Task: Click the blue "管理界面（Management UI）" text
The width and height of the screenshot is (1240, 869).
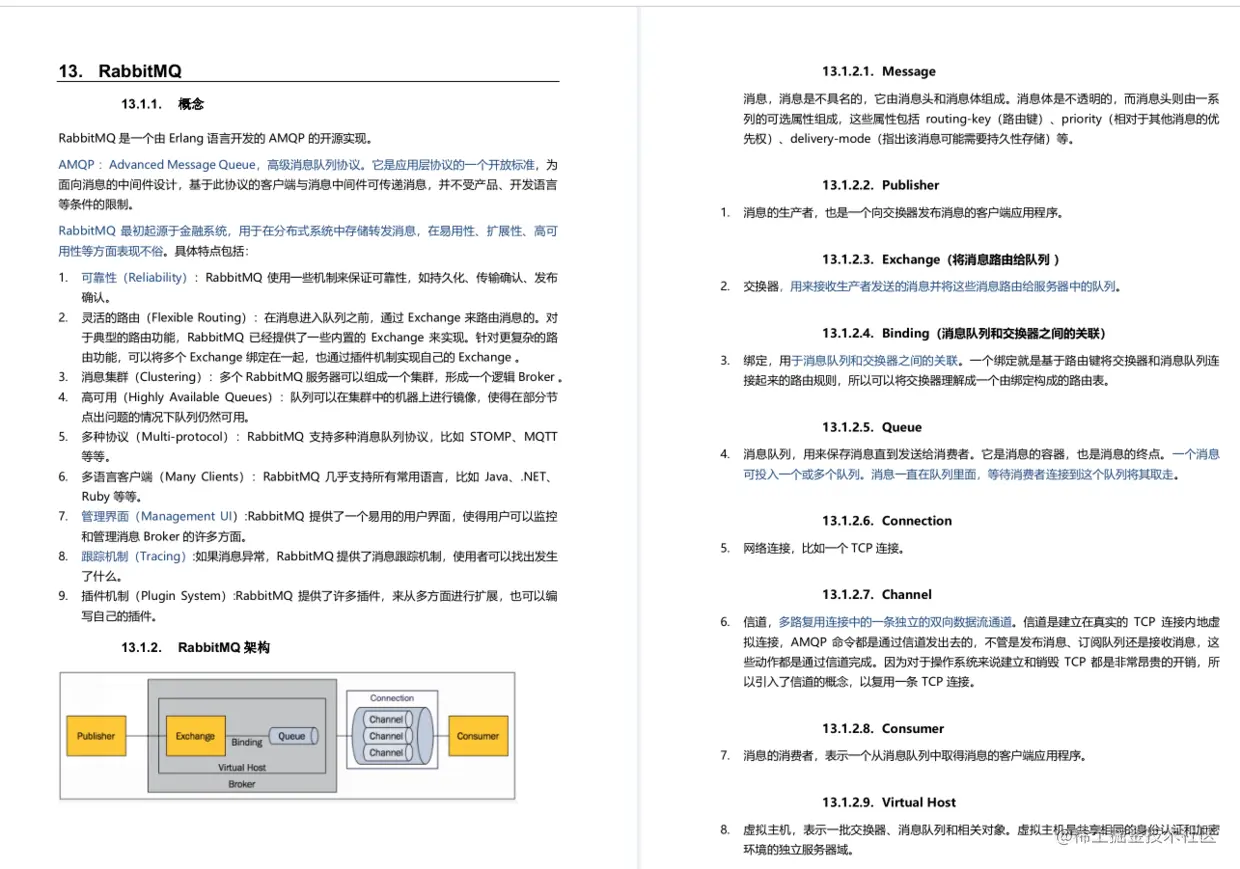Action: 161,516
